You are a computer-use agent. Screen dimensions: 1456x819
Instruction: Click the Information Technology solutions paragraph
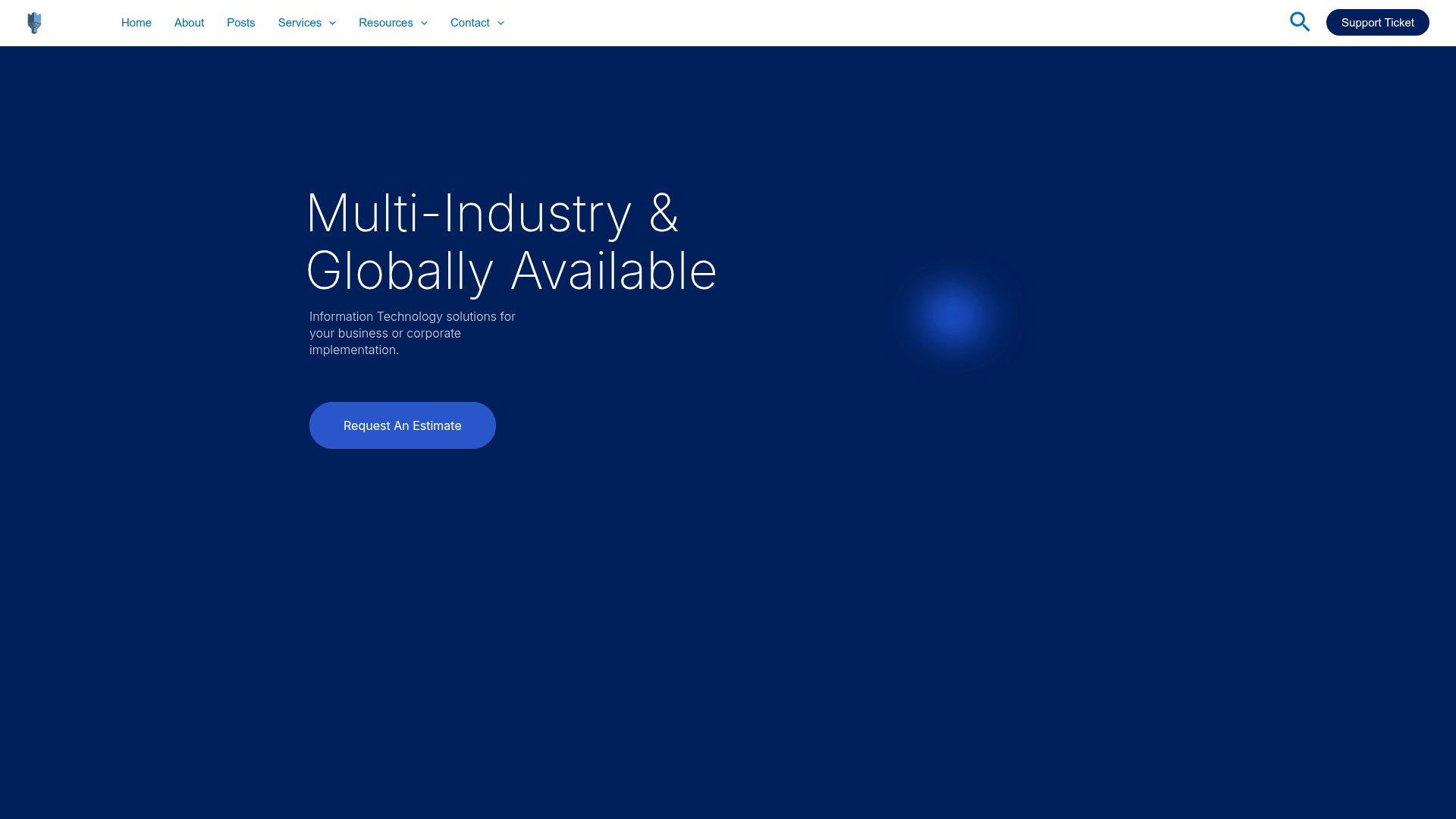(412, 333)
